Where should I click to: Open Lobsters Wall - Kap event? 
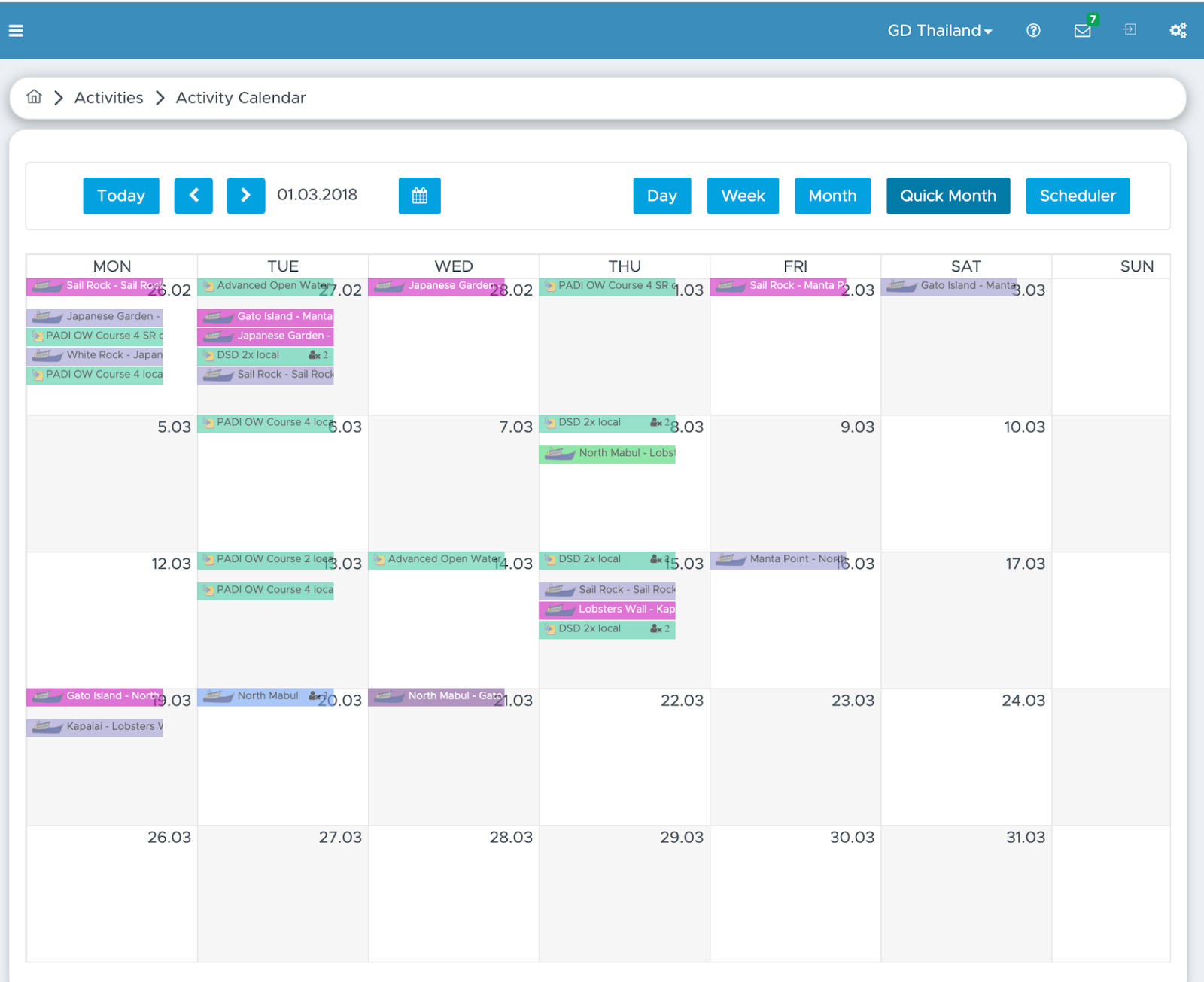click(x=607, y=610)
